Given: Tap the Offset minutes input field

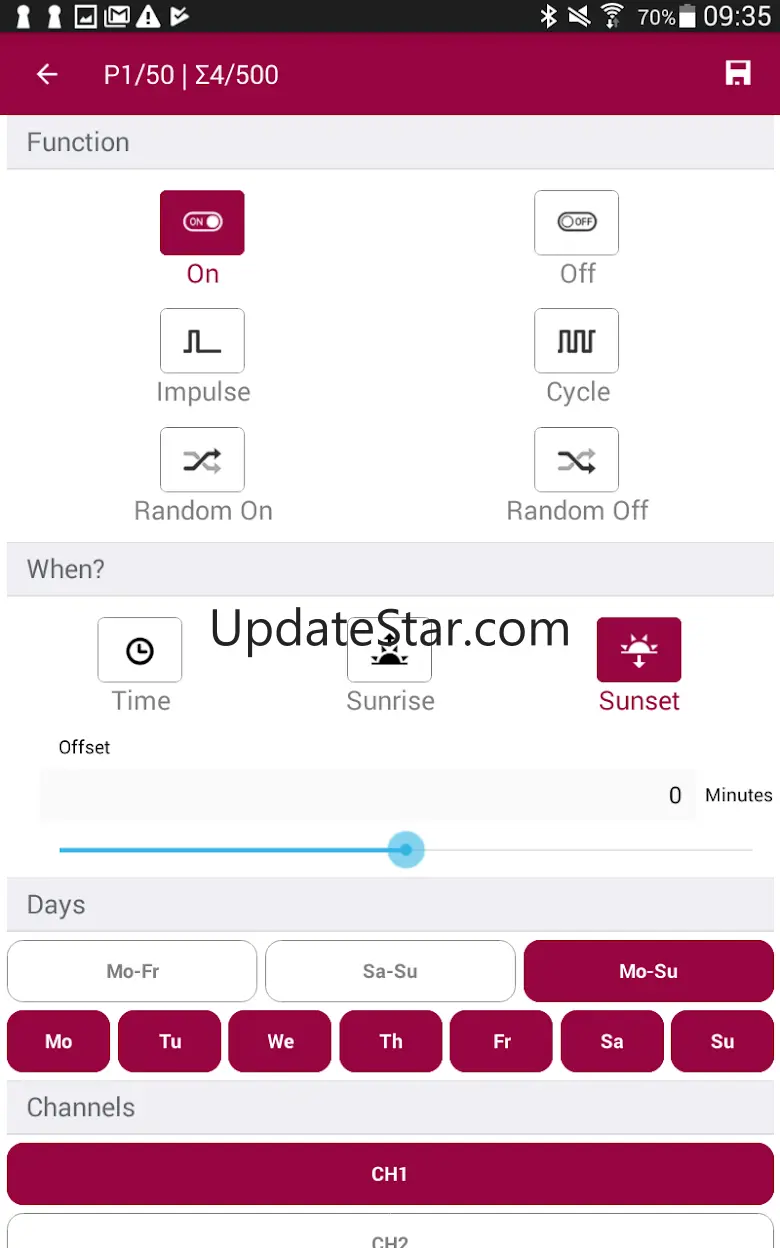Looking at the screenshot, I should point(367,795).
